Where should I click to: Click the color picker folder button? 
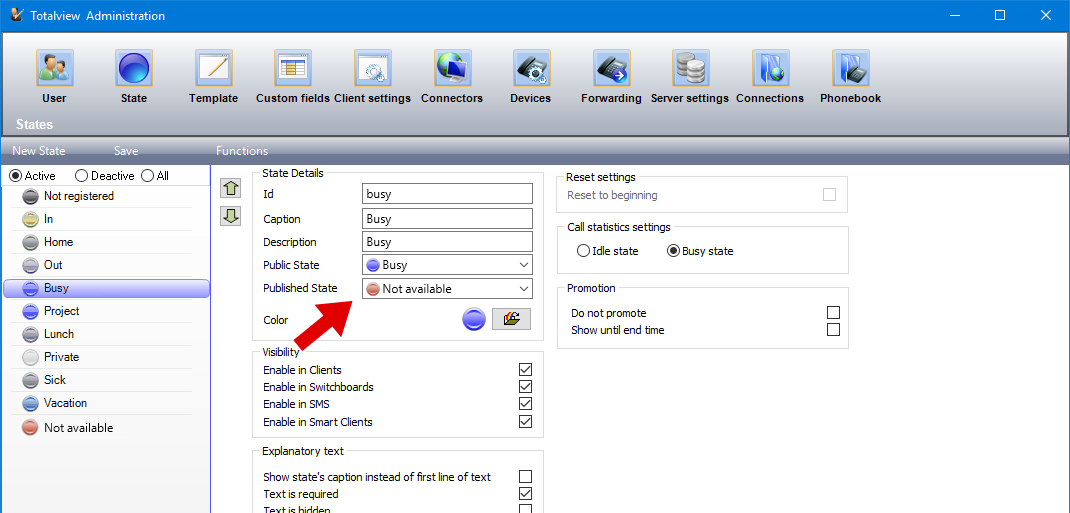[511, 319]
